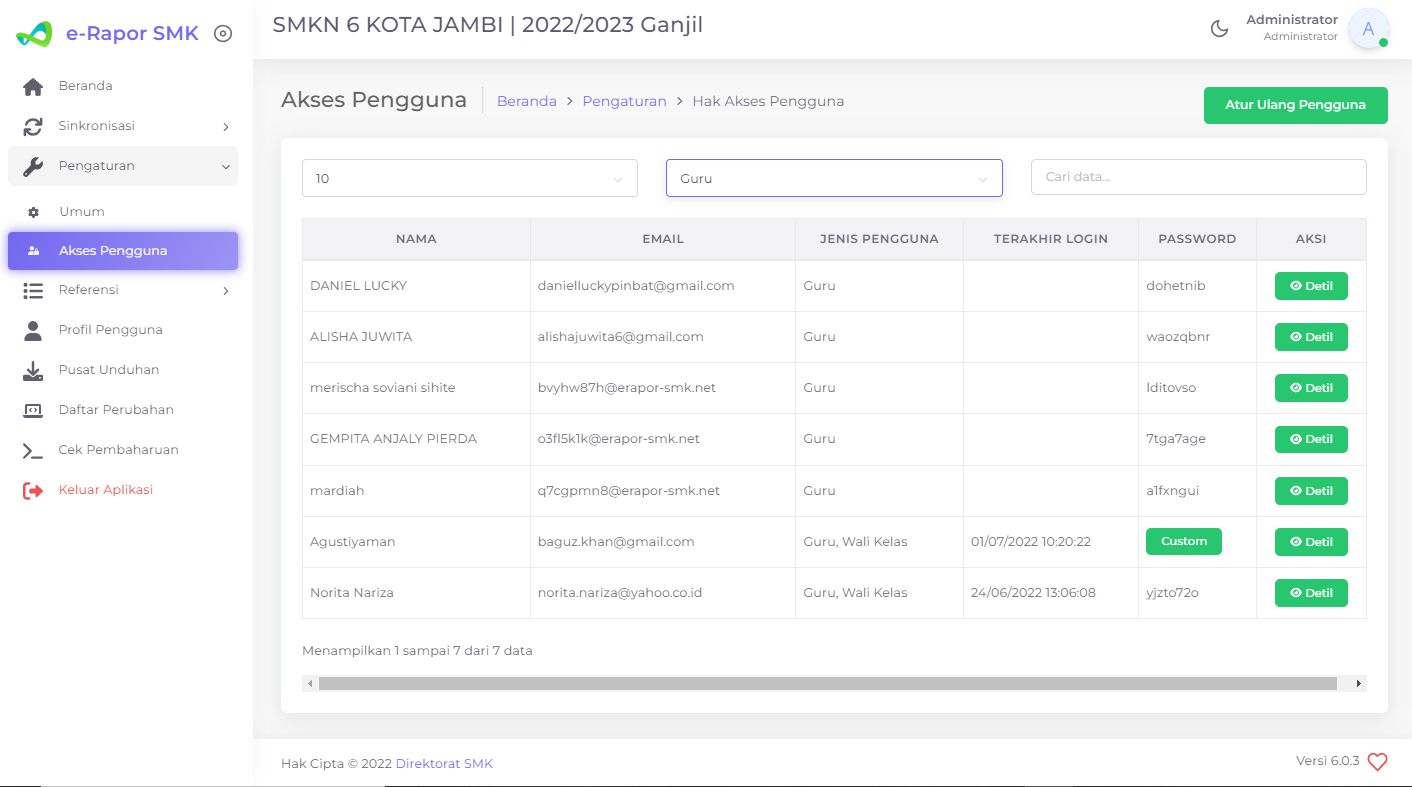Click the Cari data search field
This screenshot has width=1412, height=787.
[1198, 177]
